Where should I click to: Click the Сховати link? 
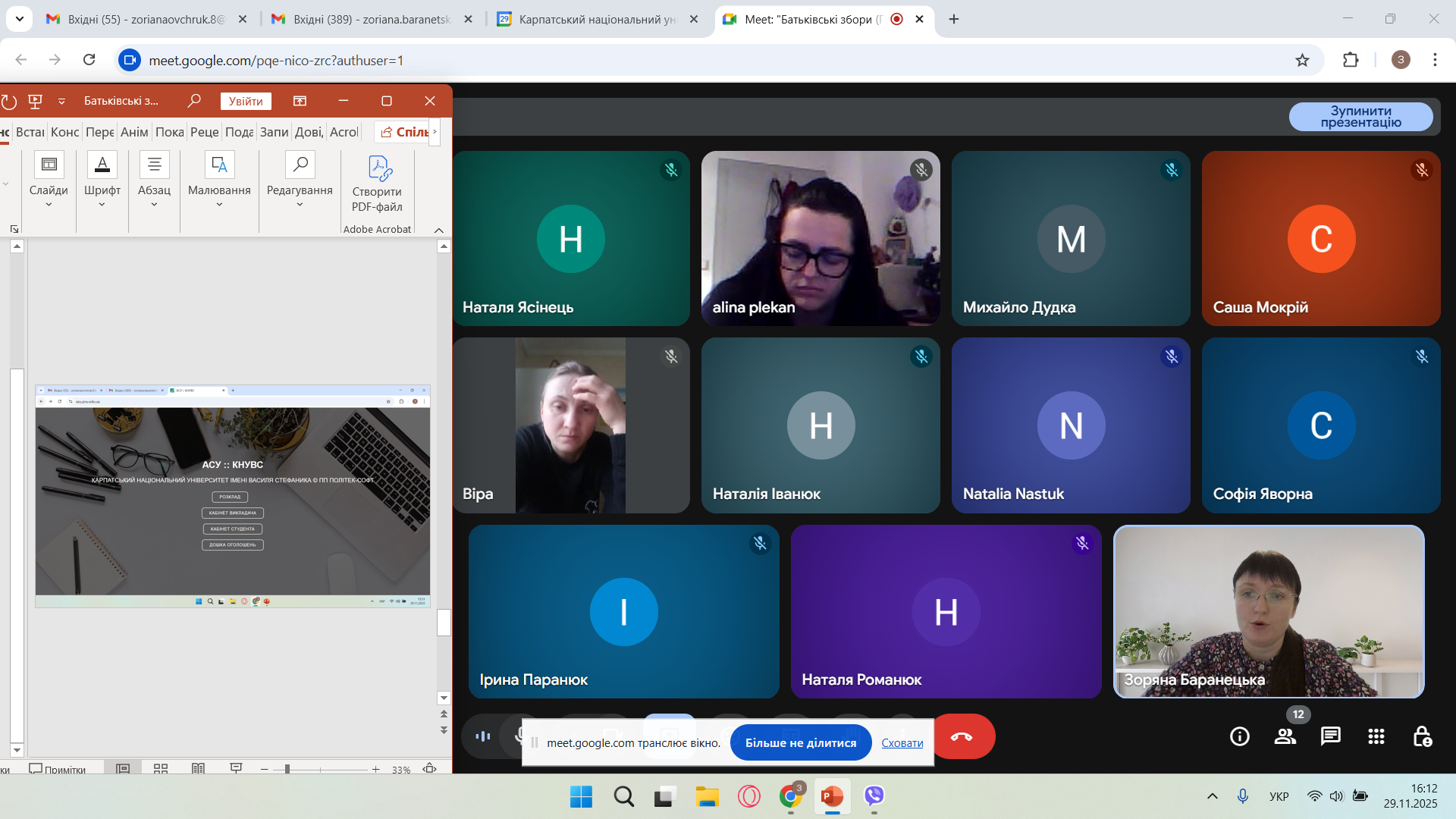click(902, 743)
